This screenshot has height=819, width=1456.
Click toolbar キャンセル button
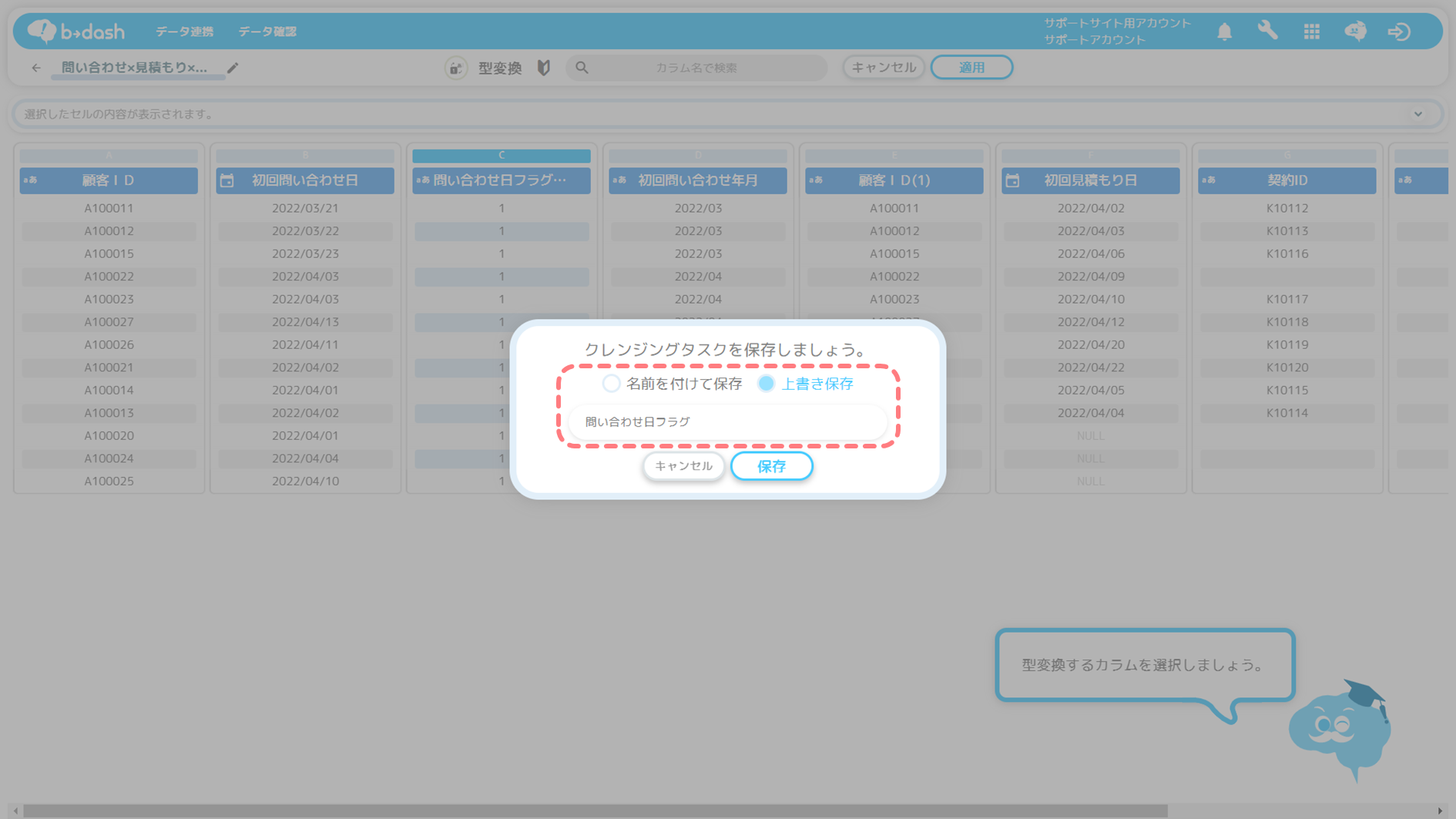[884, 68]
